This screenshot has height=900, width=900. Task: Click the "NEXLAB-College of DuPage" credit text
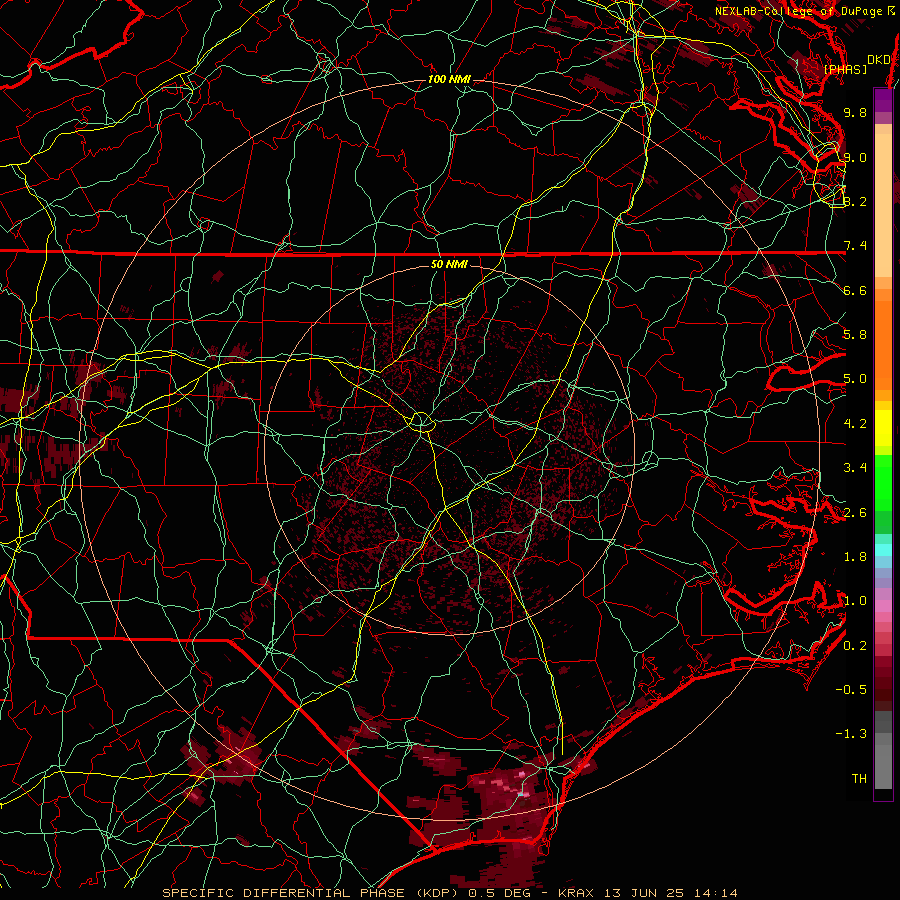(801, 11)
